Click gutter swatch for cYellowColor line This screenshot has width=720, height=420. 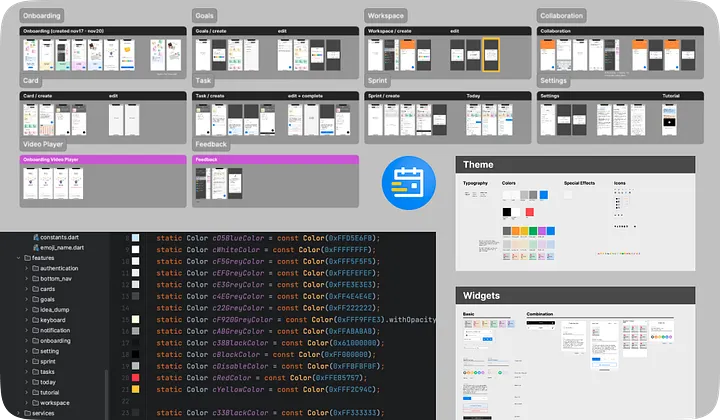135,389
